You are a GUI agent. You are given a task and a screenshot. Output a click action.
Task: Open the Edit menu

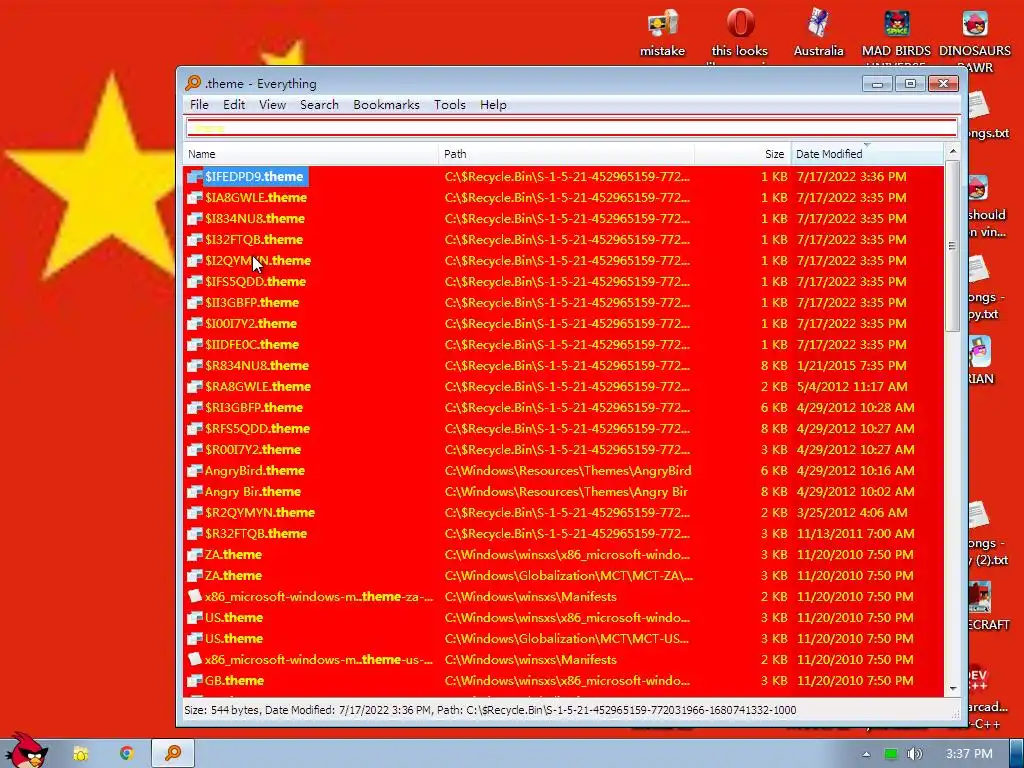pos(234,104)
